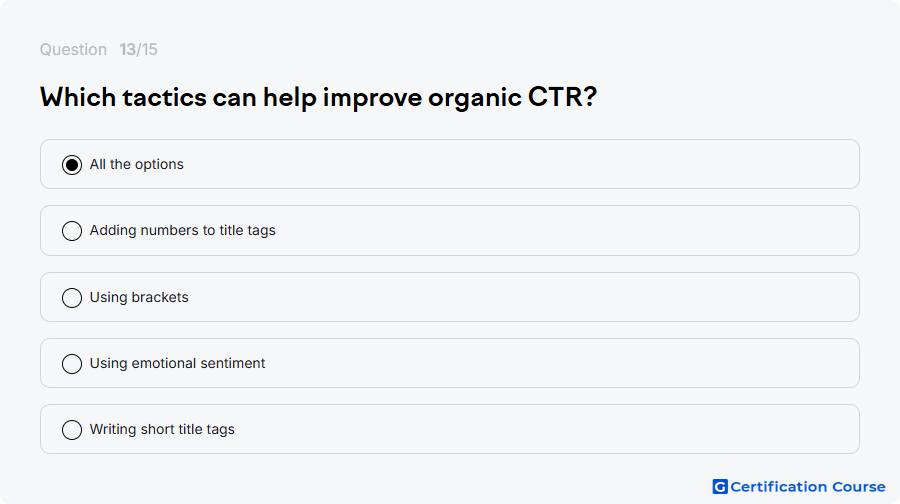
Task: Click the "Adding numbers to title tags" text
Action: tap(183, 230)
